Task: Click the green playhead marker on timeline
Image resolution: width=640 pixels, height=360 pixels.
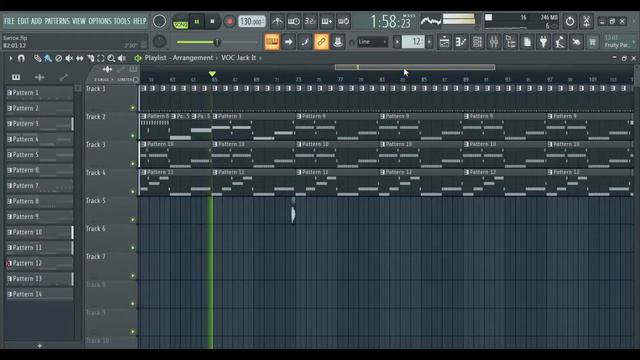Action: coord(212,74)
